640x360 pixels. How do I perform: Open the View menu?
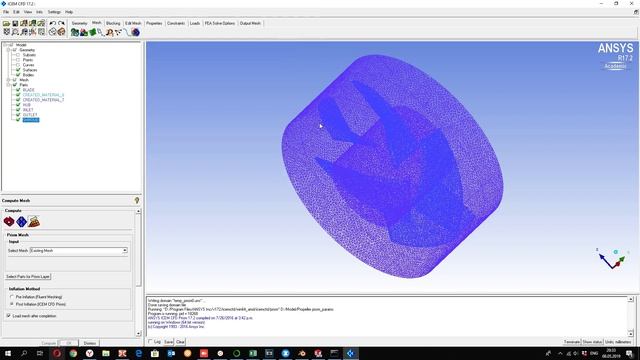click(x=28, y=12)
